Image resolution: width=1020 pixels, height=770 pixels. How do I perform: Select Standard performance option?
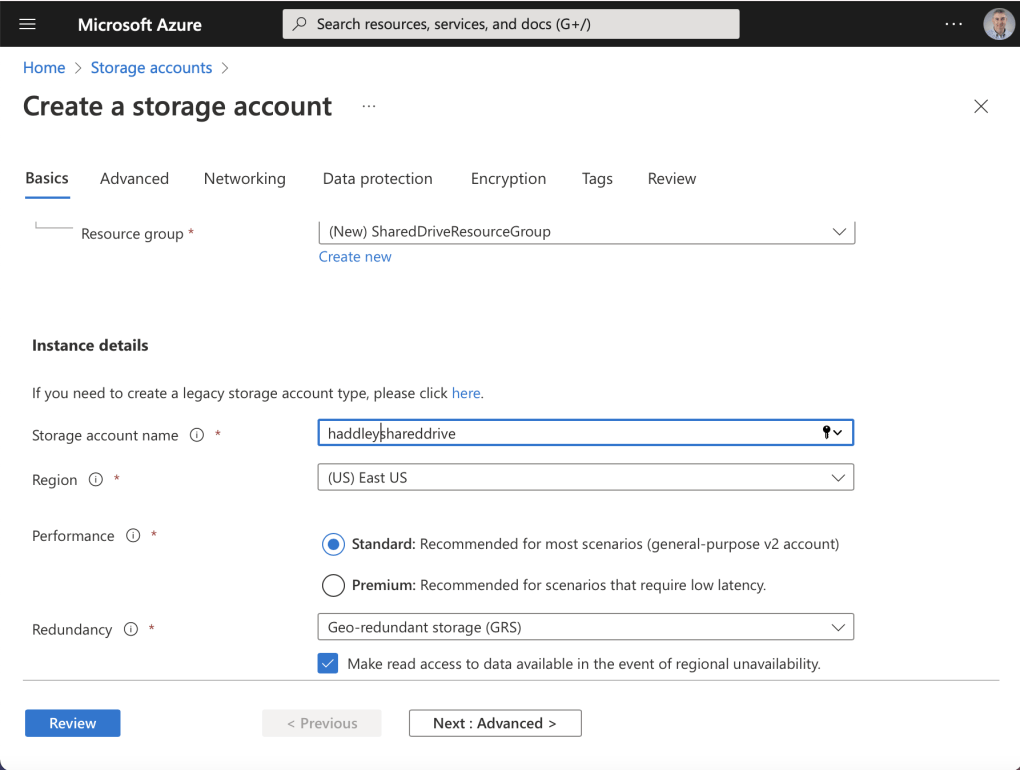tap(333, 545)
